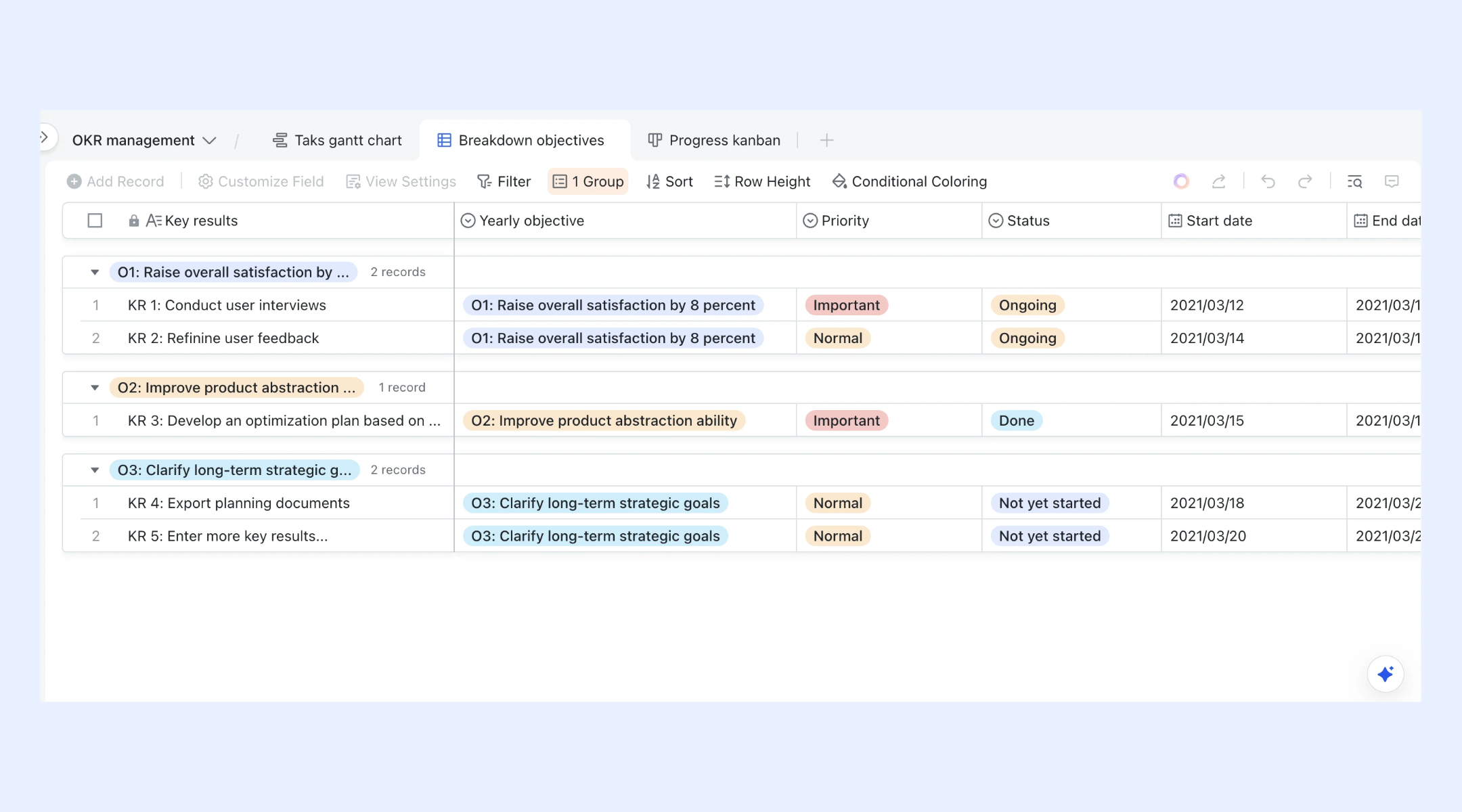
Task: Click the Key results column header
Action: tap(259, 221)
